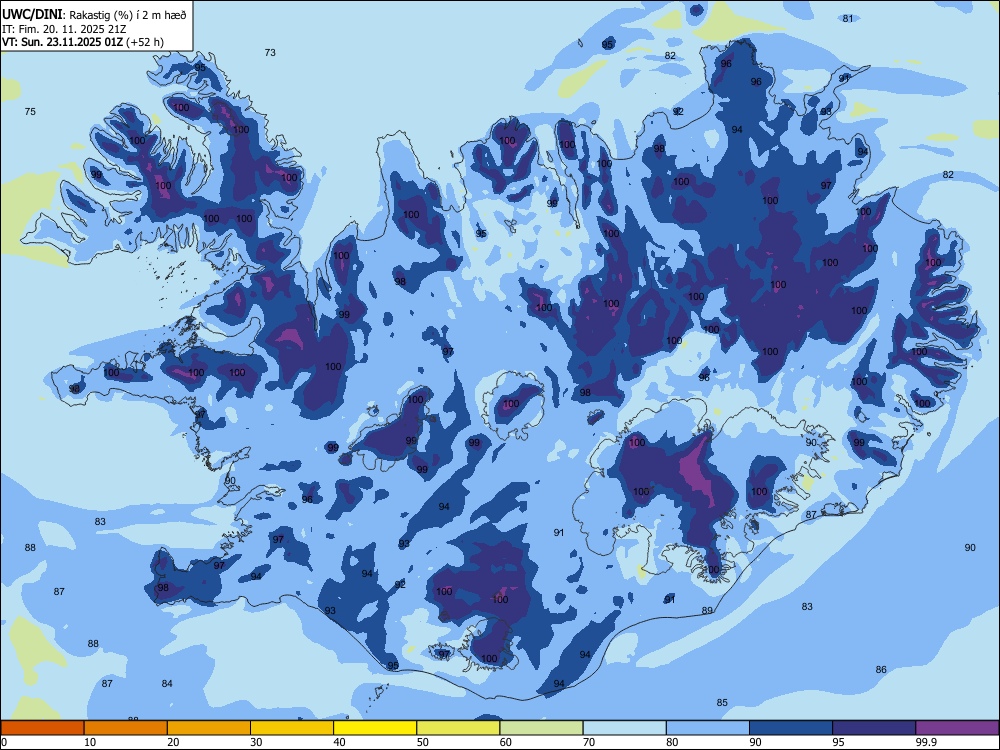This screenshot has height=750, width=1000.
Task: Choose the dark blue 90–95 legend swatch
Action: click(791, 728)
